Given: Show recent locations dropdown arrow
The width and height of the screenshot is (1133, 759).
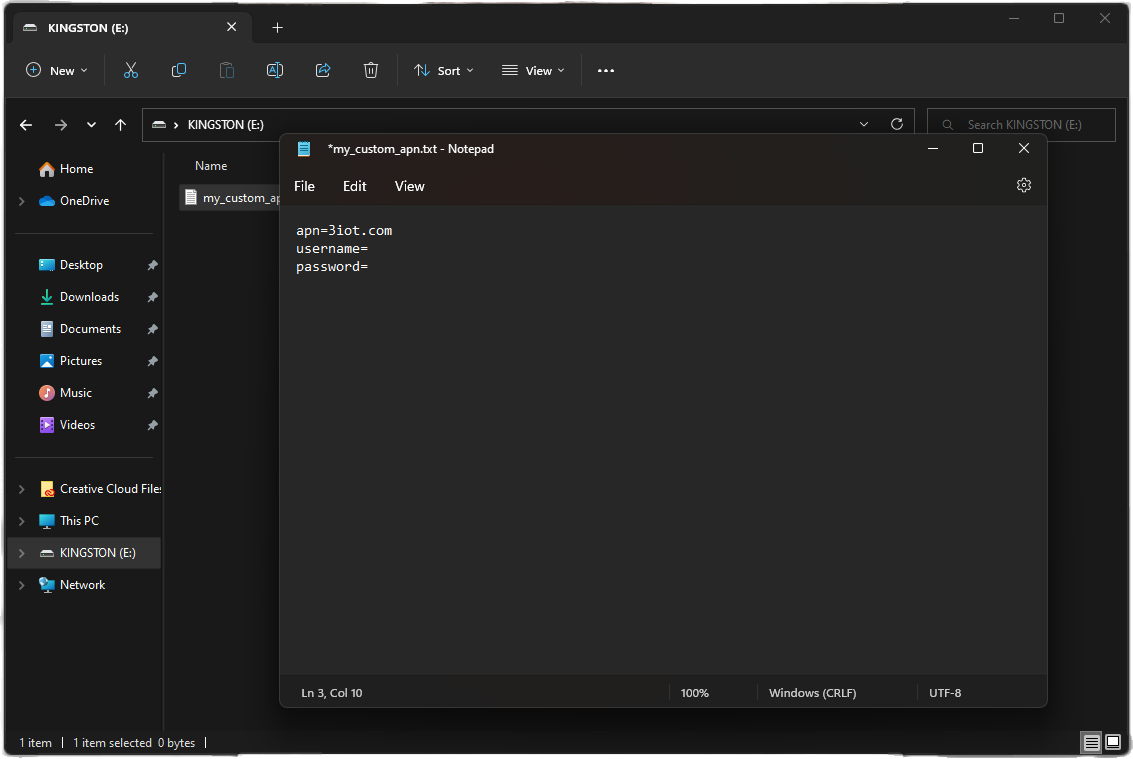Looking at the screenshot, I should (x=91, y=125).
